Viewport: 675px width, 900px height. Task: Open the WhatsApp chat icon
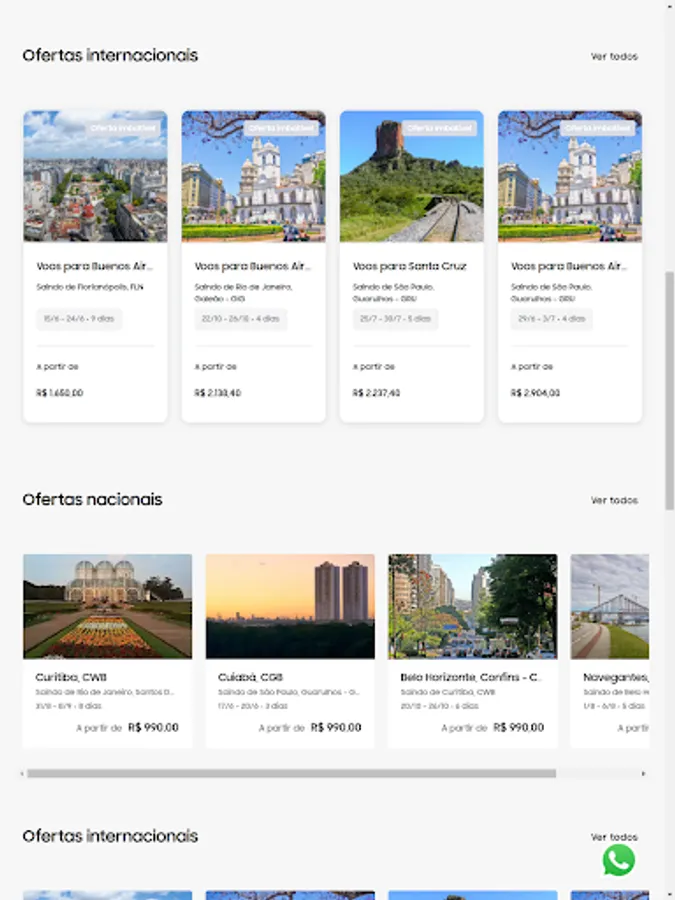pyautogui.click(x=618, y=860)
